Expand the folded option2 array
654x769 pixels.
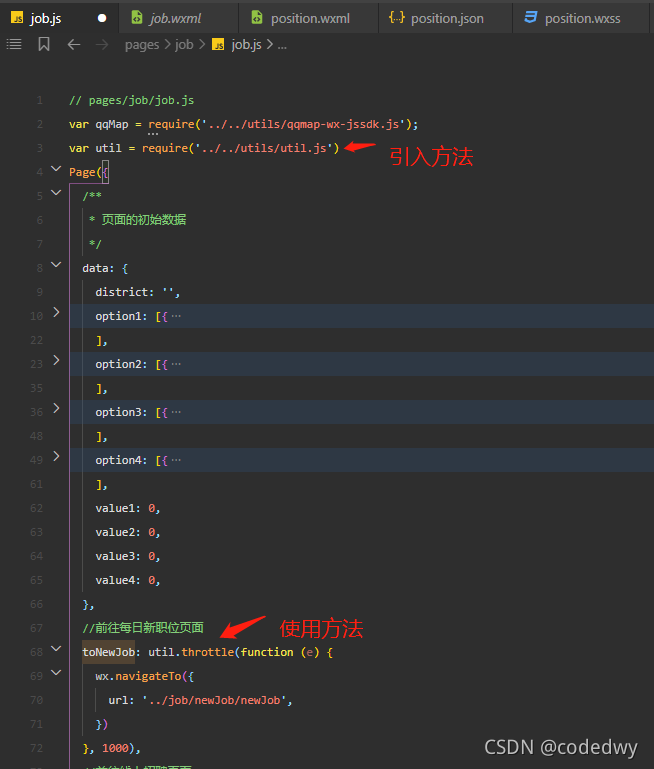click(56, 360)
